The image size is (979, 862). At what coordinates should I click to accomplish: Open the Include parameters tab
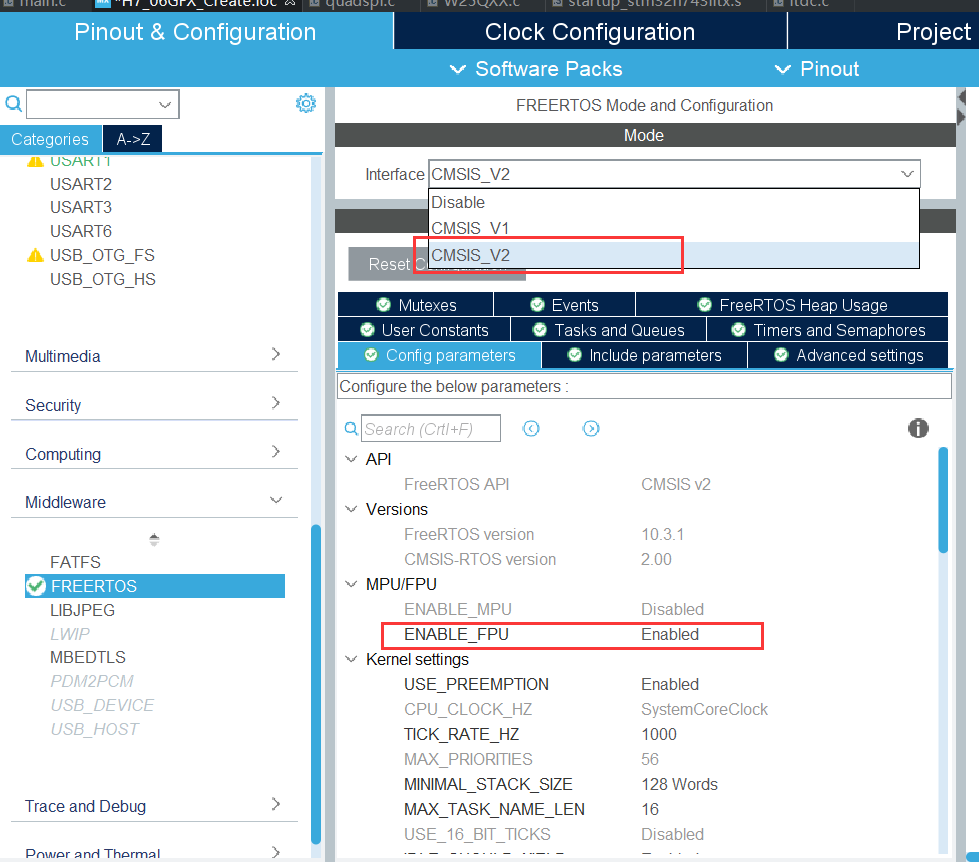click(x=644, y=355)
